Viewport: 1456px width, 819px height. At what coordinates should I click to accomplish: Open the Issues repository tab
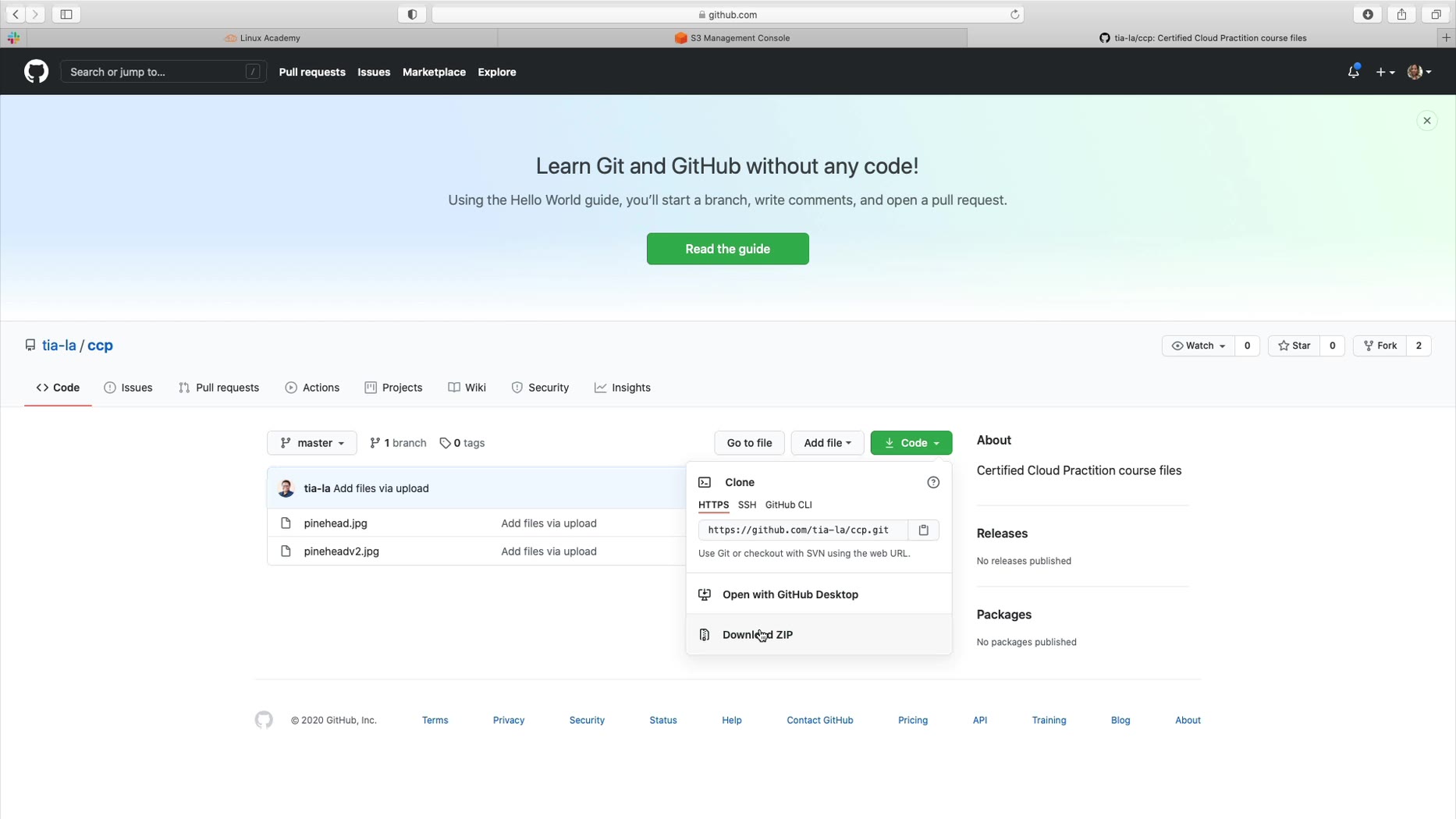(128, 388)
